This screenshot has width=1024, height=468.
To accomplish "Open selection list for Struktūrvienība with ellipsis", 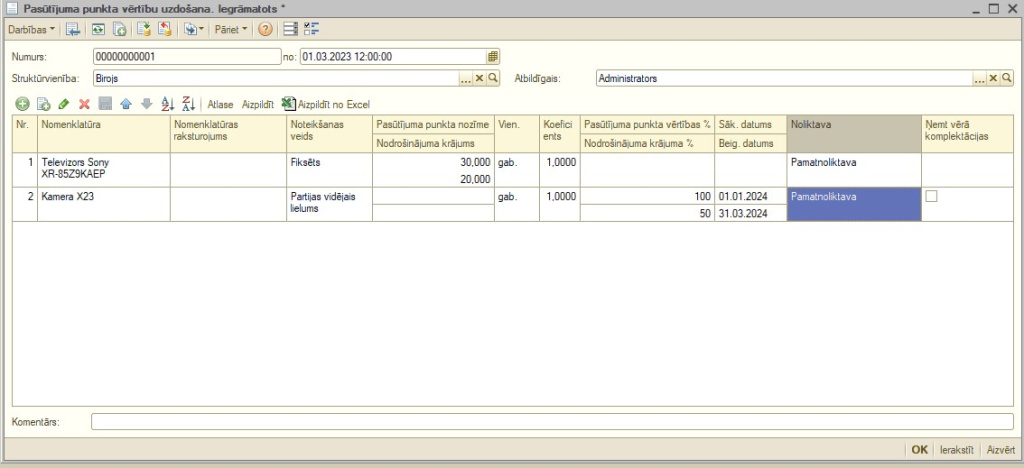I will tap(465, 78).
